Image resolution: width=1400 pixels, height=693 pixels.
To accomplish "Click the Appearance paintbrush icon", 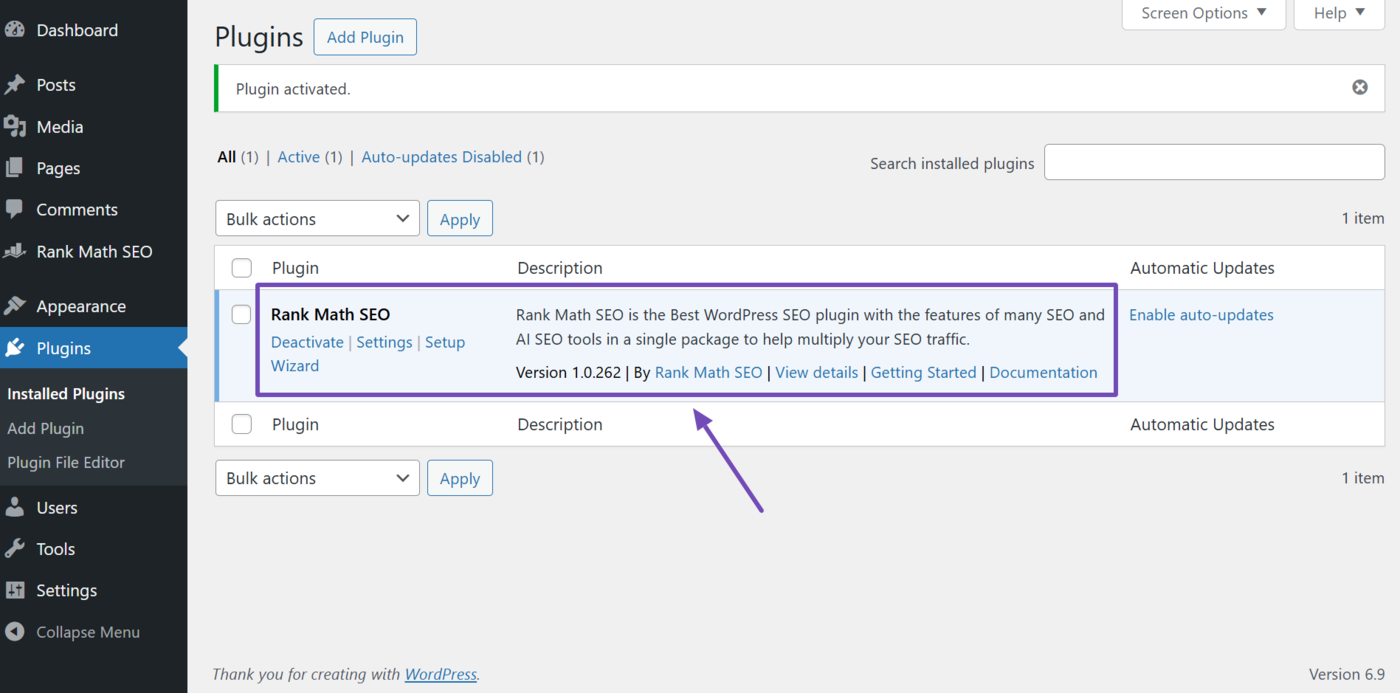I will (15, 307).
